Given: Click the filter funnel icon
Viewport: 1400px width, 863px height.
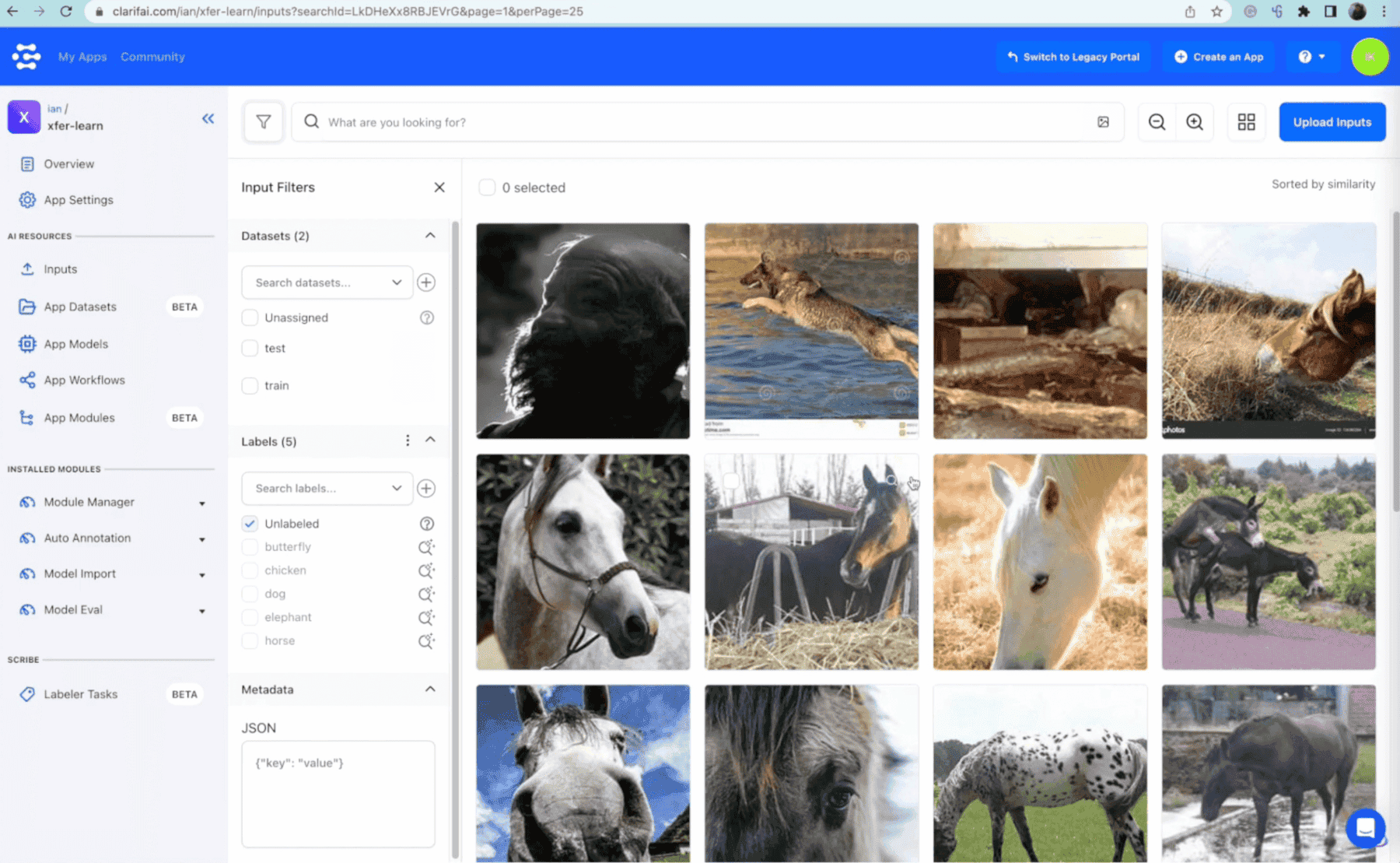Looking at the screenshot, I should click(x=264, y=122).
